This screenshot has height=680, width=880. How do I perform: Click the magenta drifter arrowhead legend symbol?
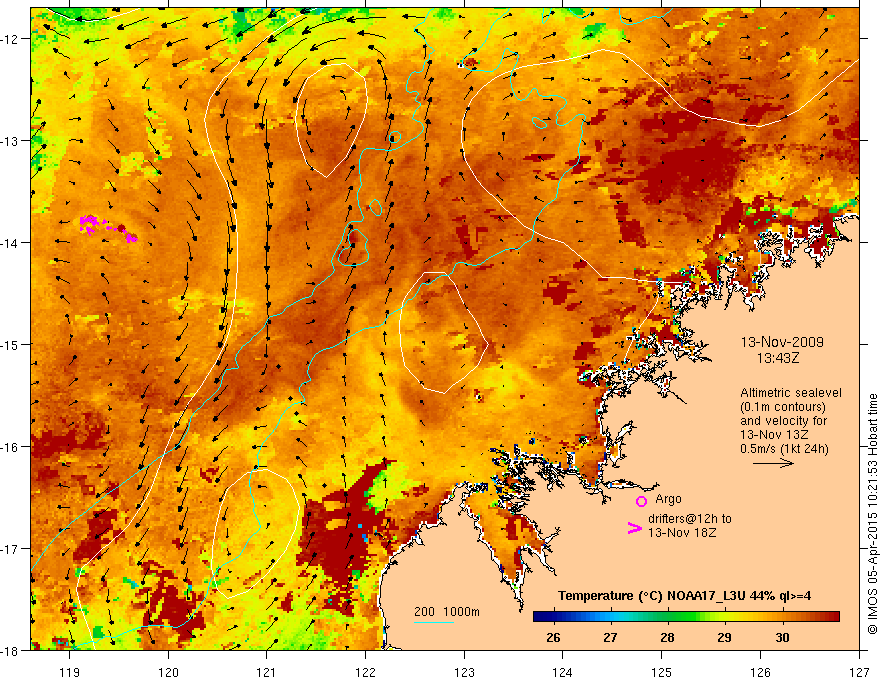(x=634, y=528)
